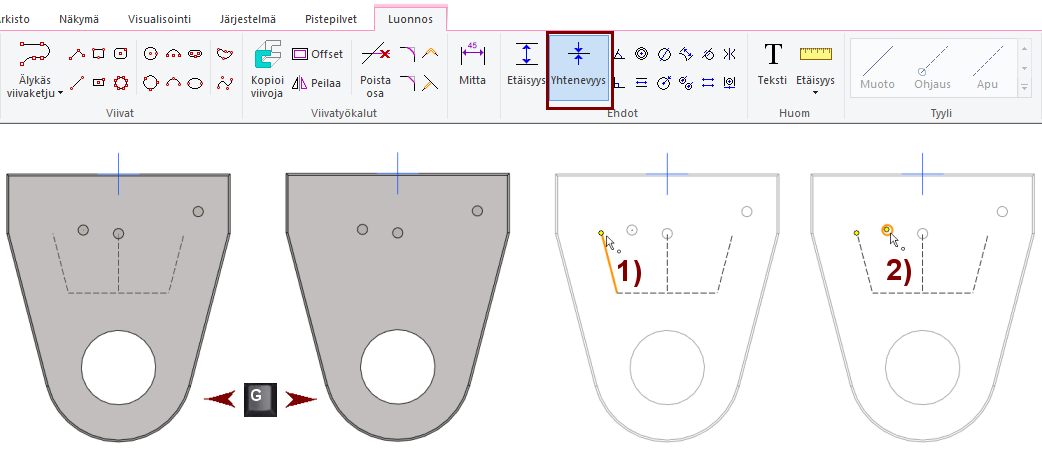The width and height of the screenshot is (1042, 466).
Task: Apply the Muoto line style
Action: (x=877, y=66)
